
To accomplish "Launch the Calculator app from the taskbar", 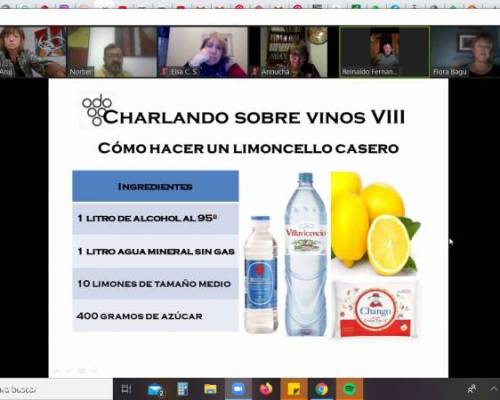I will pyautogui.click(x=183, y=389).
